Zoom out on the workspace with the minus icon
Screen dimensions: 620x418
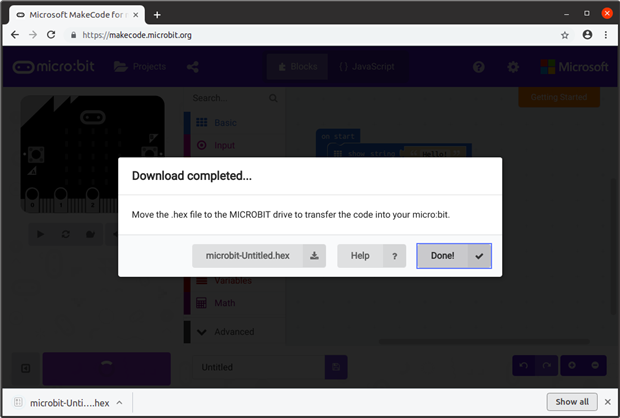(595, 365)
